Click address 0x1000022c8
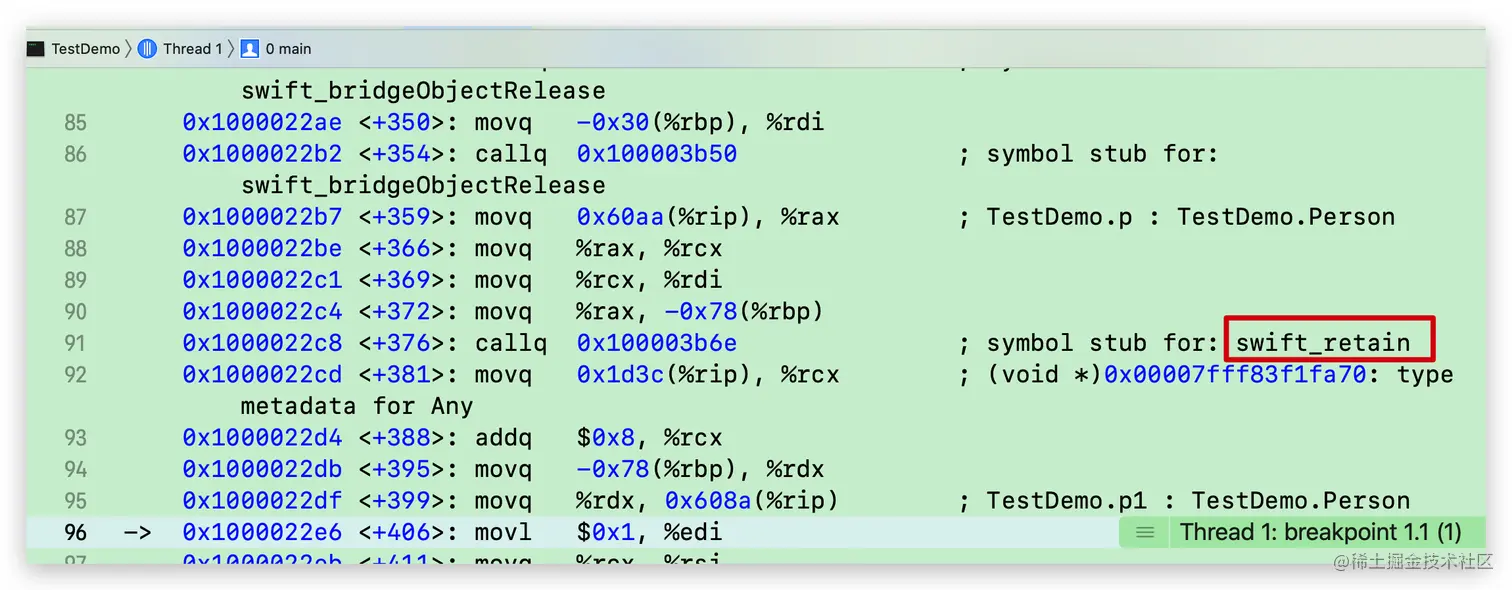 [262, 343]
